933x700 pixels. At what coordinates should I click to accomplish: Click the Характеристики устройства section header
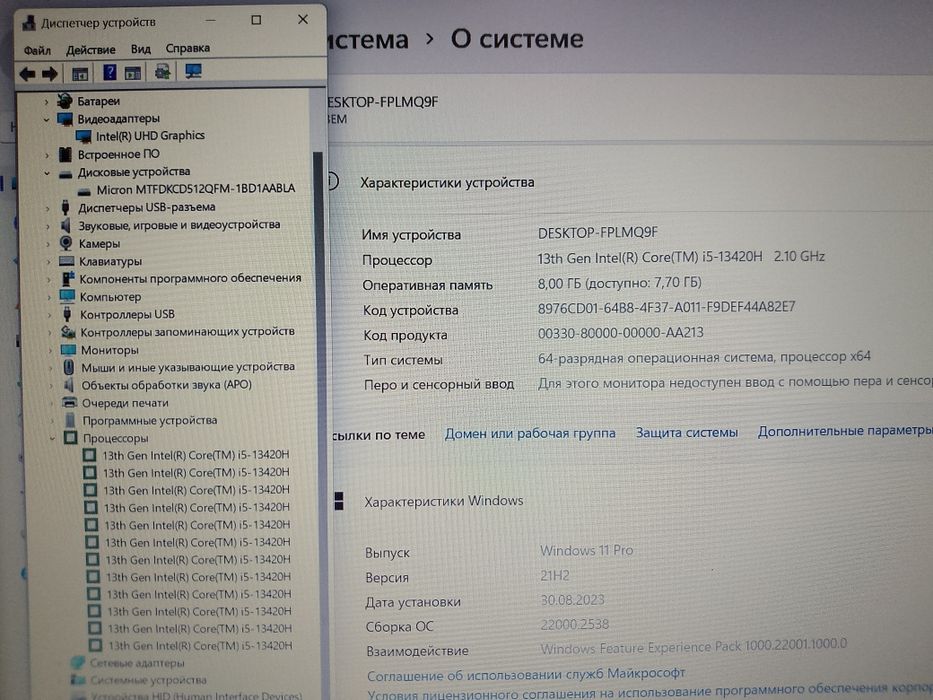447,183
